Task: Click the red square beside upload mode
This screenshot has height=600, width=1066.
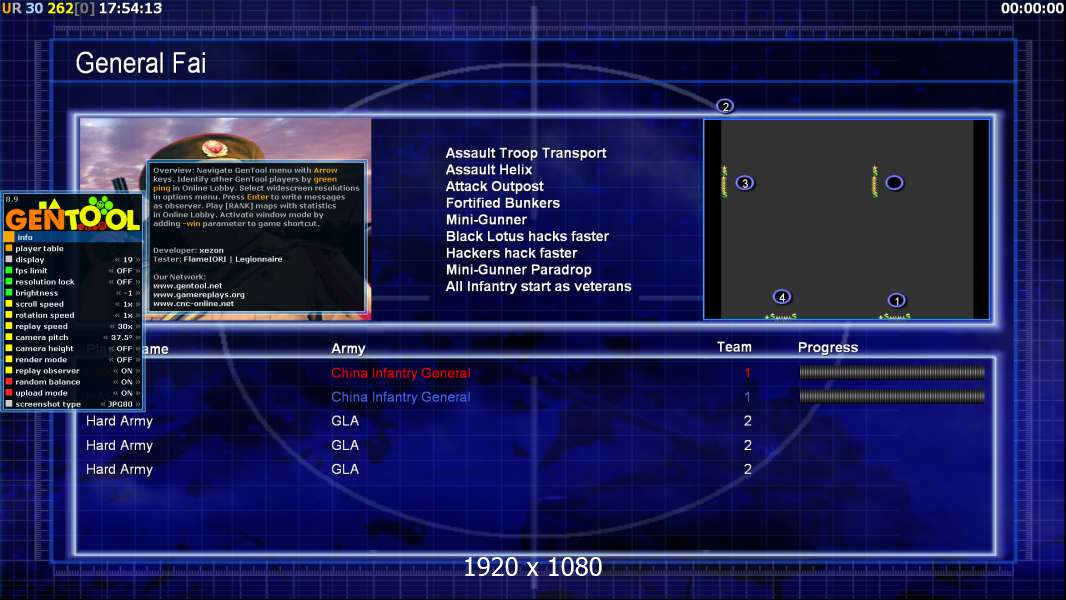Action: pos(9,393)
